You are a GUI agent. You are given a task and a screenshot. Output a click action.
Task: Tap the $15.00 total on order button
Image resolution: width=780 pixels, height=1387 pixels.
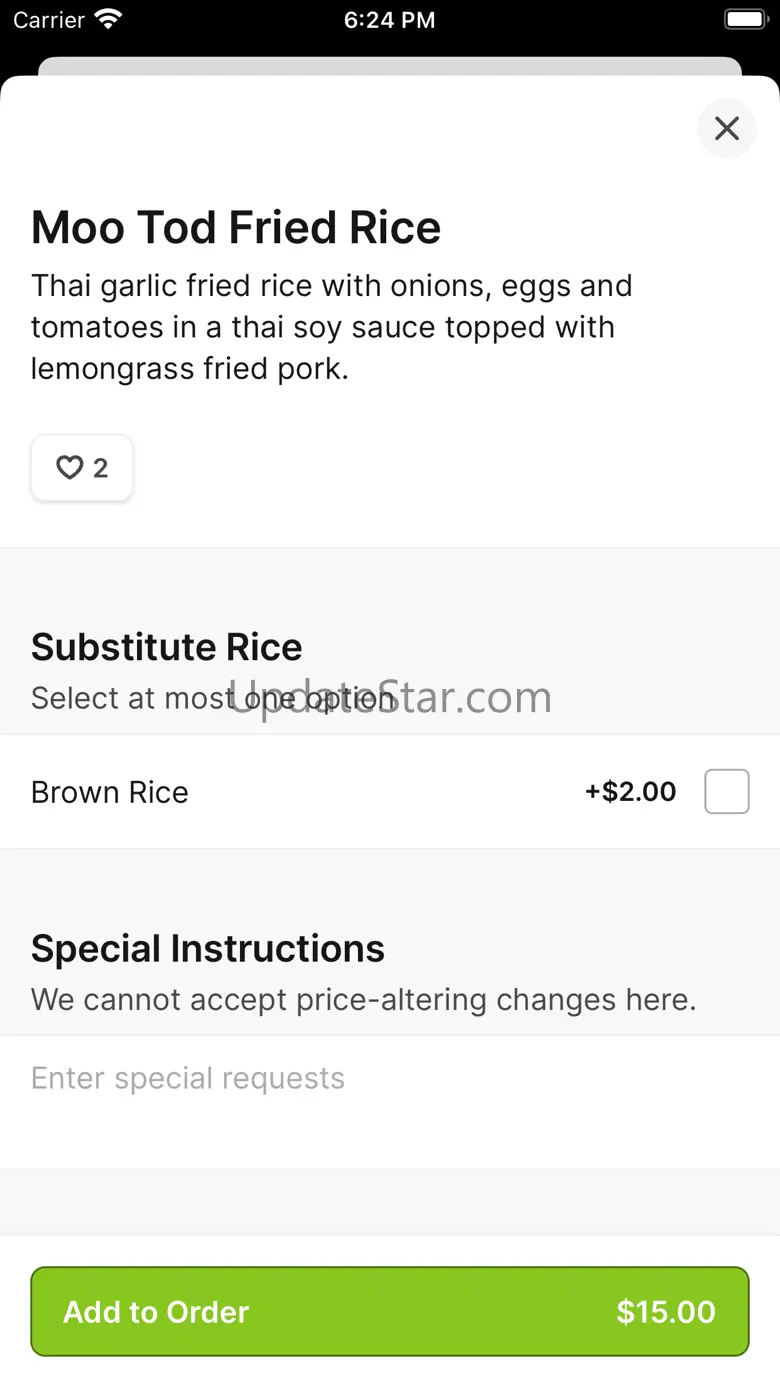pyautogui.click(x=665, y=1312)
